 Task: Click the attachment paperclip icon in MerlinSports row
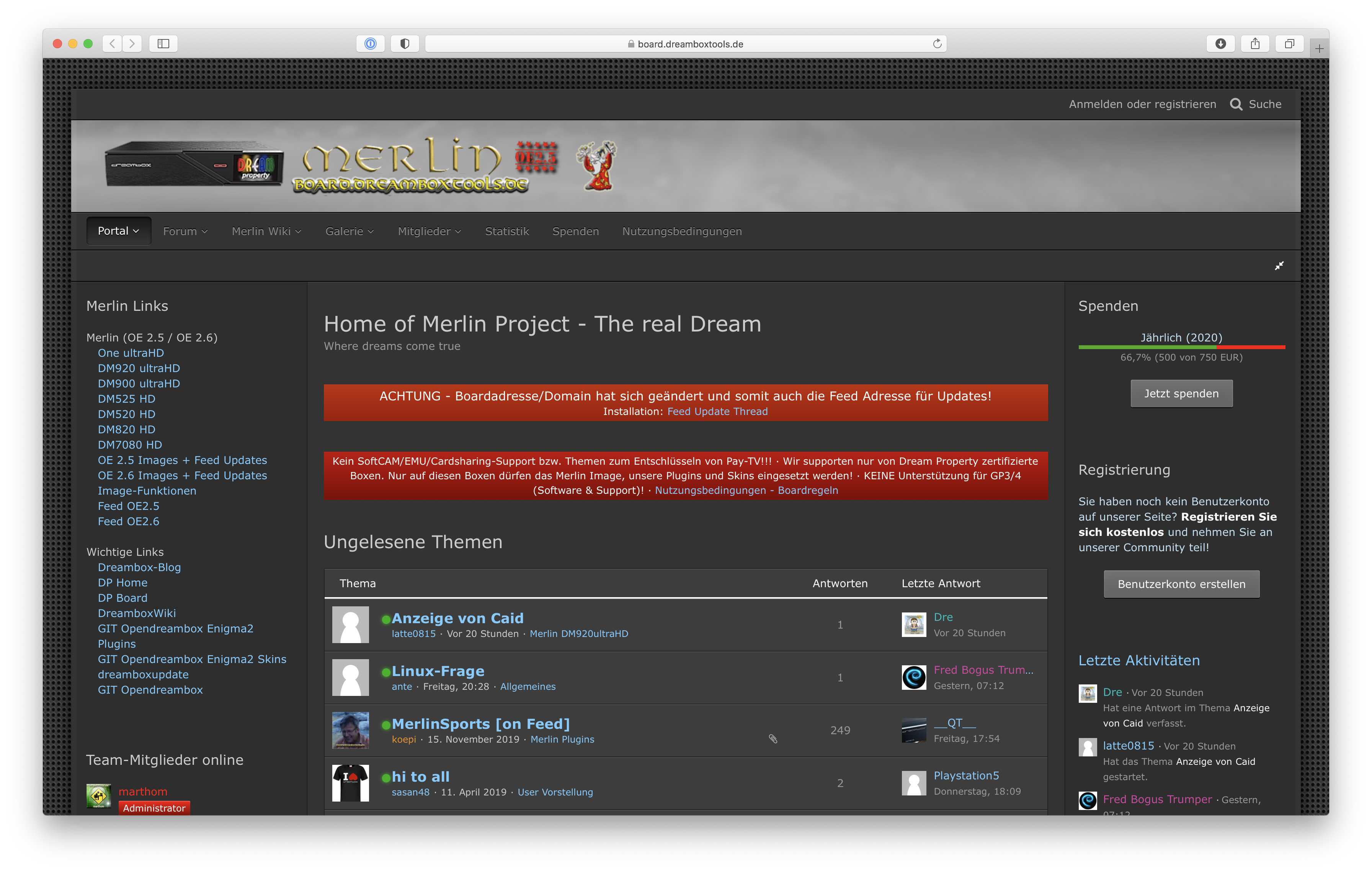click(x=773, y=739)
